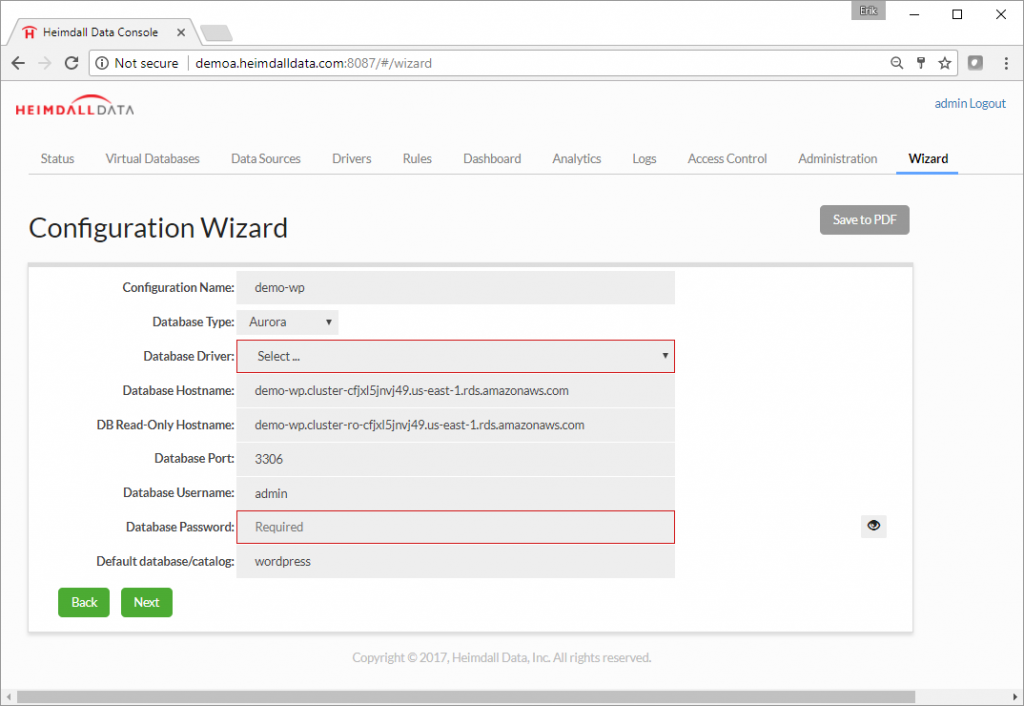Click the green Back button
1024x706 pixels.
point(84,602)
